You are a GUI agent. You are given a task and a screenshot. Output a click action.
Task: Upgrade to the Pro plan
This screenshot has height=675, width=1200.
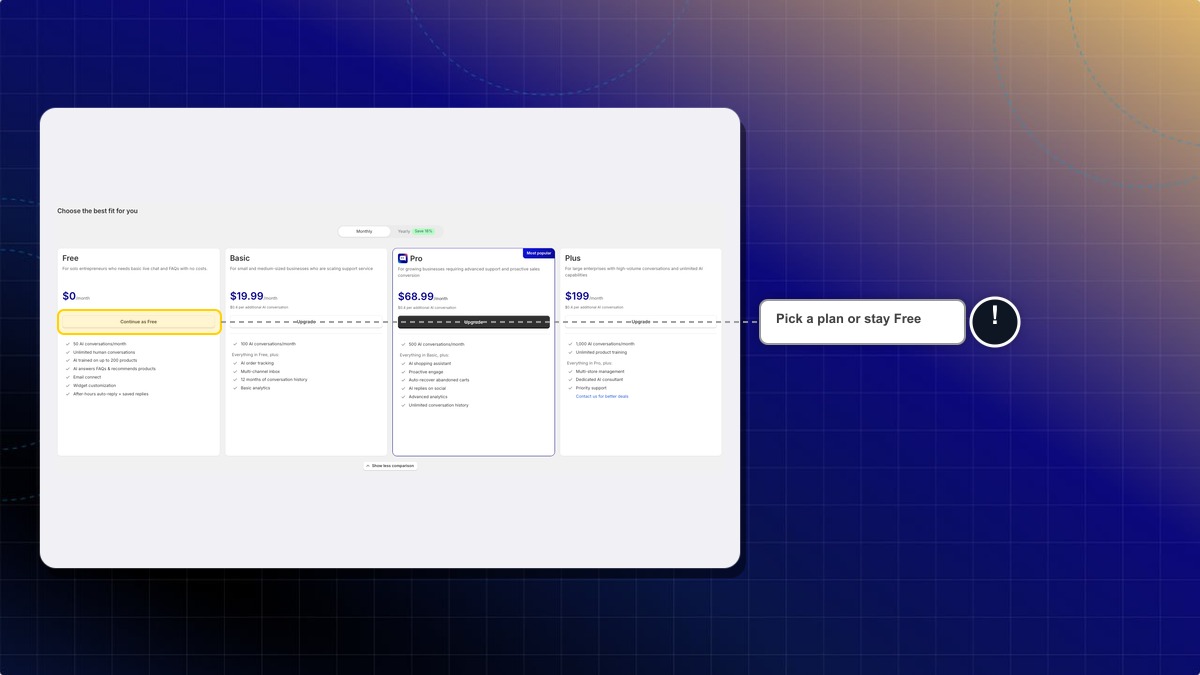474,322
